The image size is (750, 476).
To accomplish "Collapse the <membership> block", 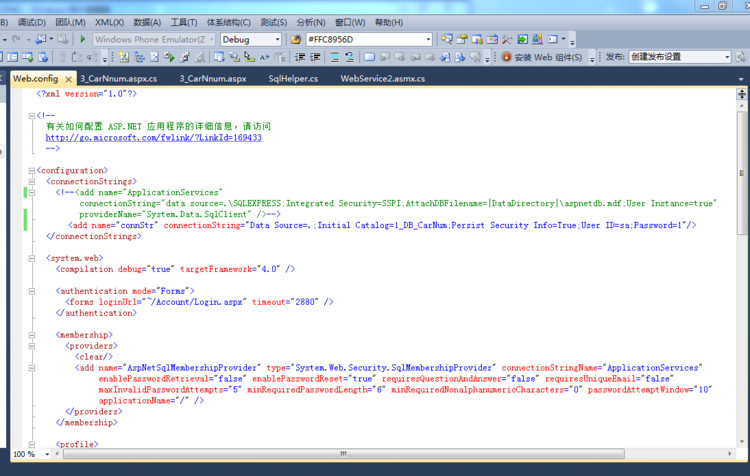I will [x=32, y=335].
